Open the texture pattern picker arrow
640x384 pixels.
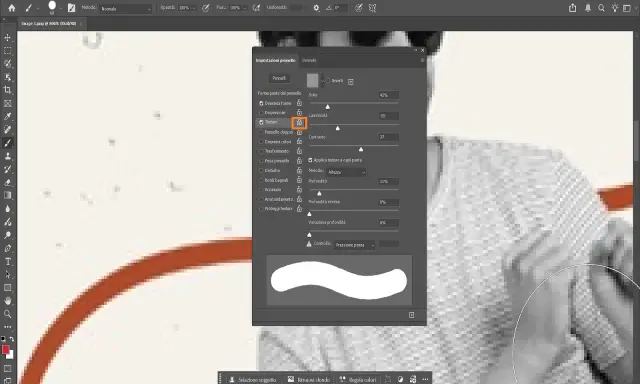point(322,81)
